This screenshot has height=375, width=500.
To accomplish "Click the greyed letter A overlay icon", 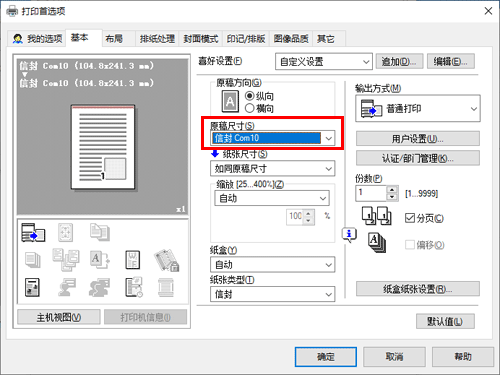I will [x=100, y=260].
